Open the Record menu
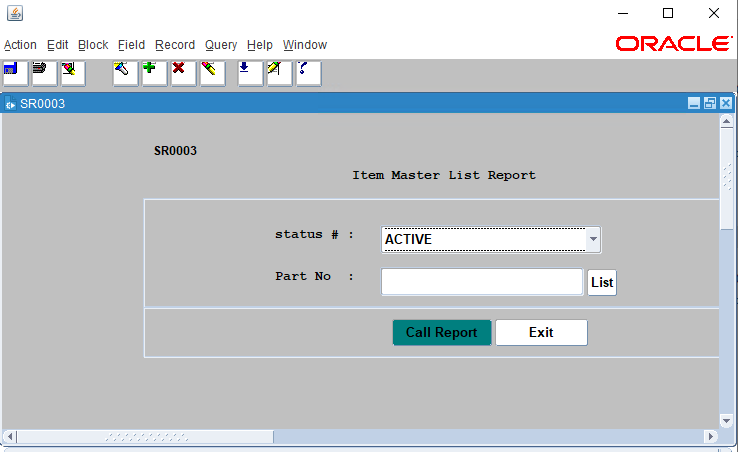The image size is (738, 452). tap(175, 45)
